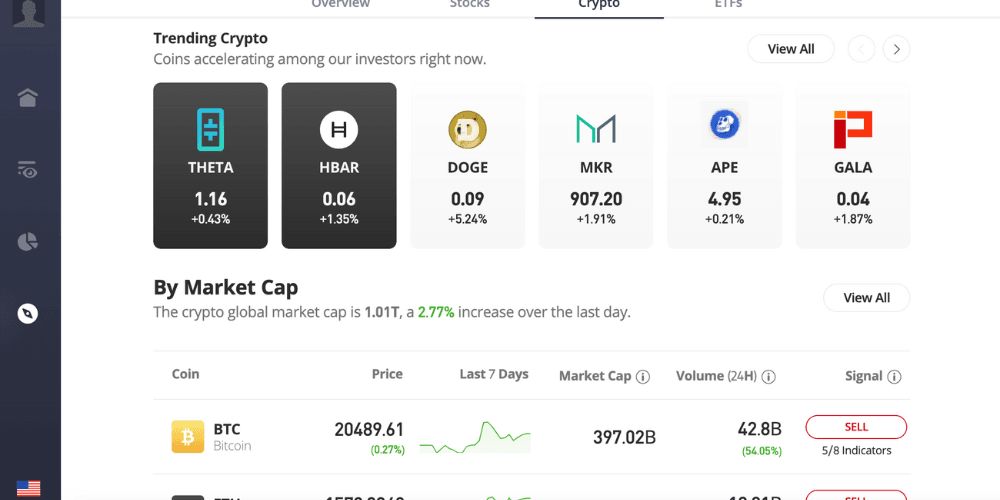The width and height of the screenshot is (1000, 500).
Task: Click the Market Cap info icon
Action: click(x=643, y=377)
